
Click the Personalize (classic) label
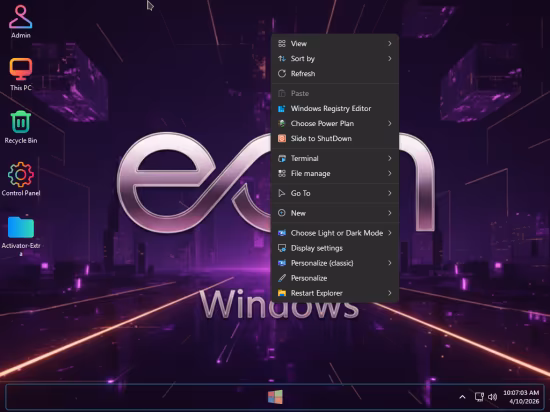322,263
